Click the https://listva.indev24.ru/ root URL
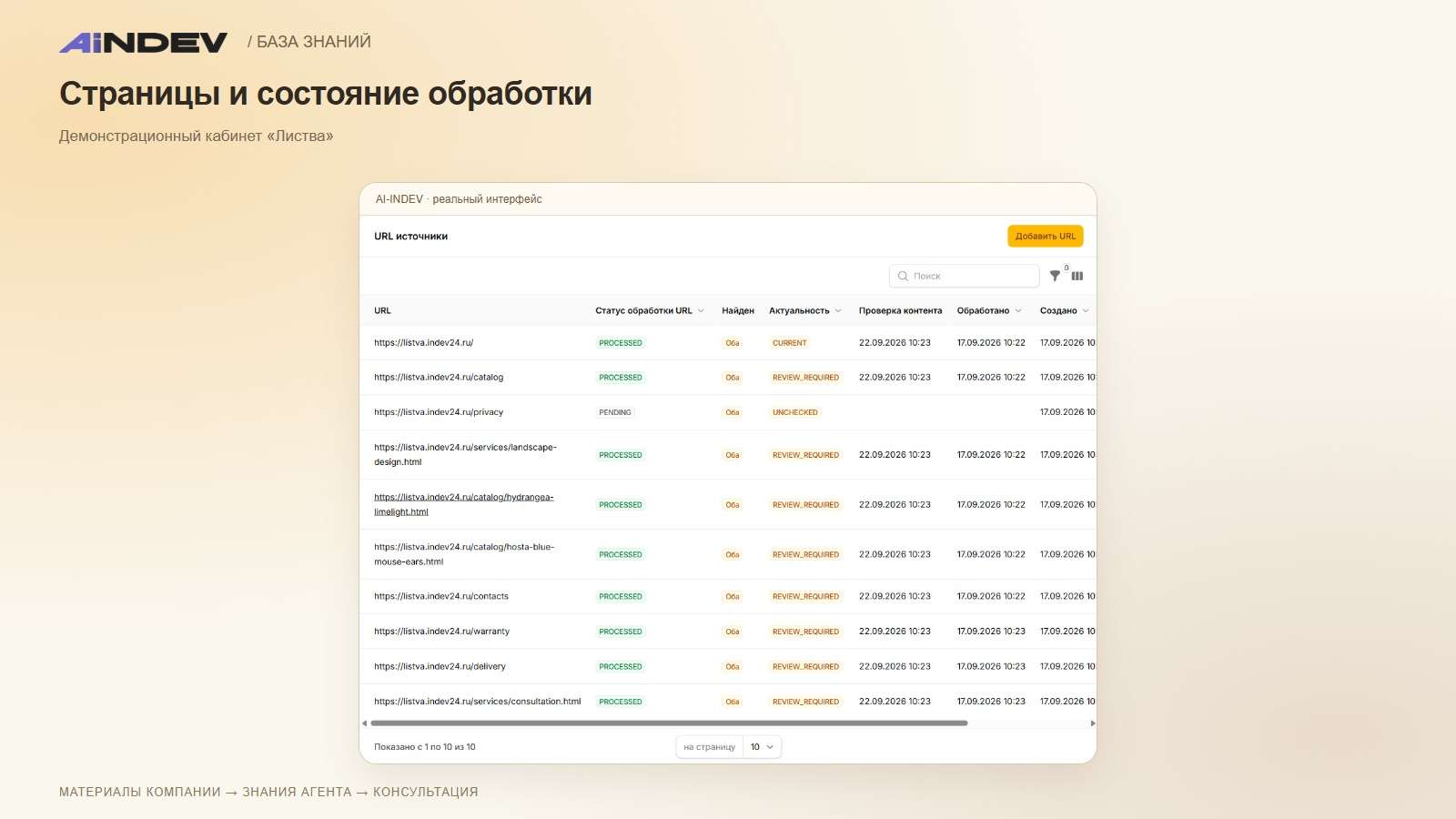The width and height of the screenshot is (1456, 819). tap(423, 343)
